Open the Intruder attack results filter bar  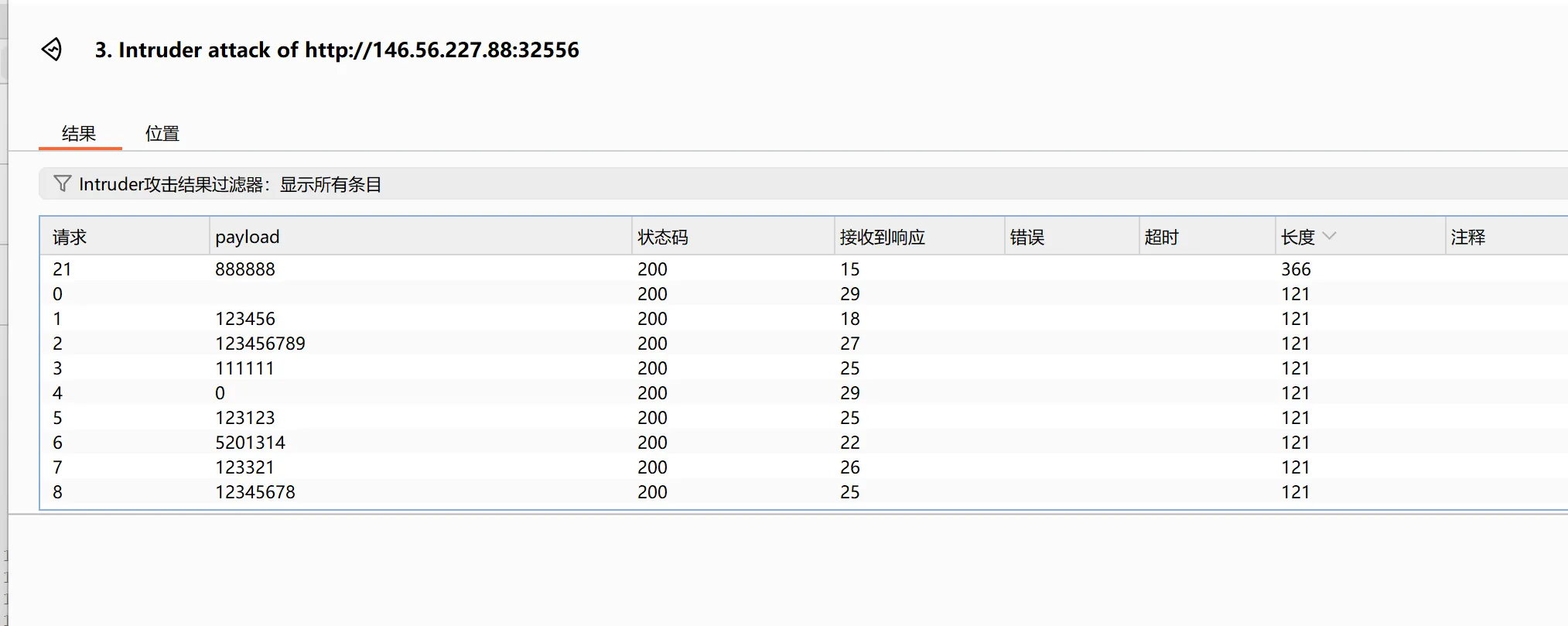pos(230,184)
